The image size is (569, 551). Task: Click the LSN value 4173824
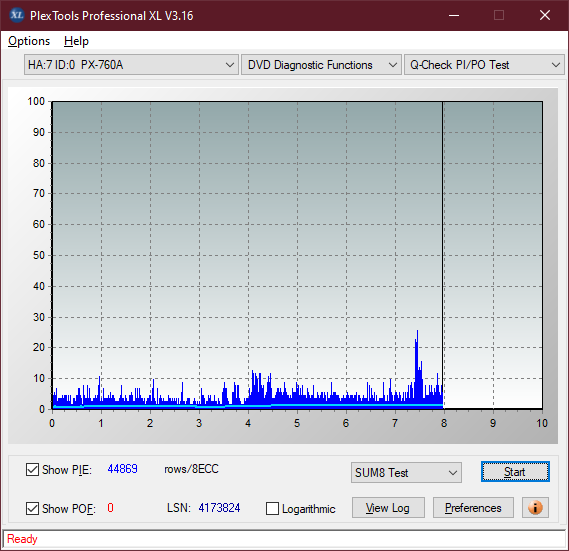coord(219,508)
